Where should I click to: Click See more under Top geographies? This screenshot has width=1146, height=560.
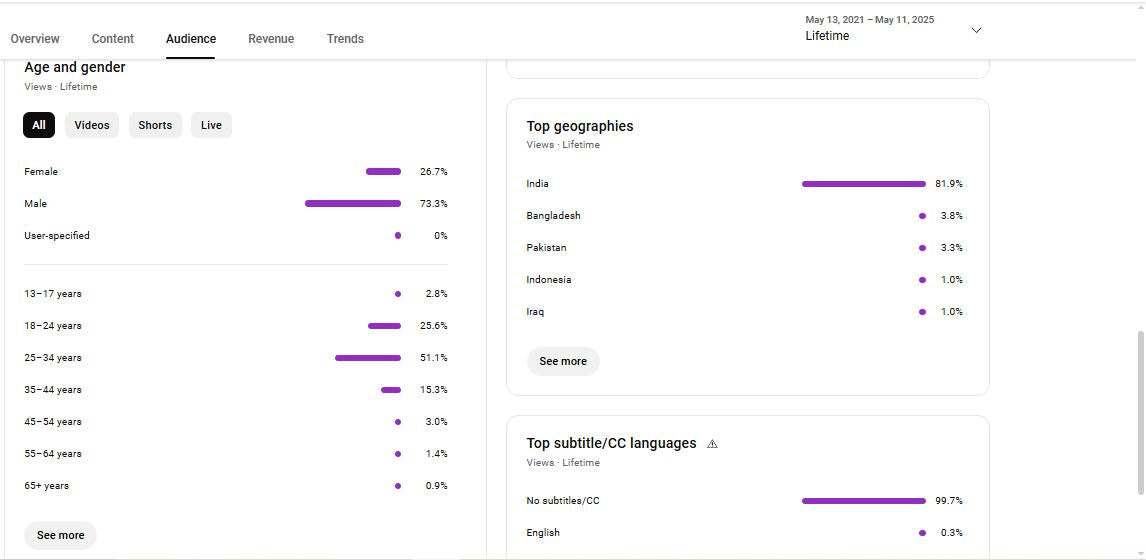point(563,361)
